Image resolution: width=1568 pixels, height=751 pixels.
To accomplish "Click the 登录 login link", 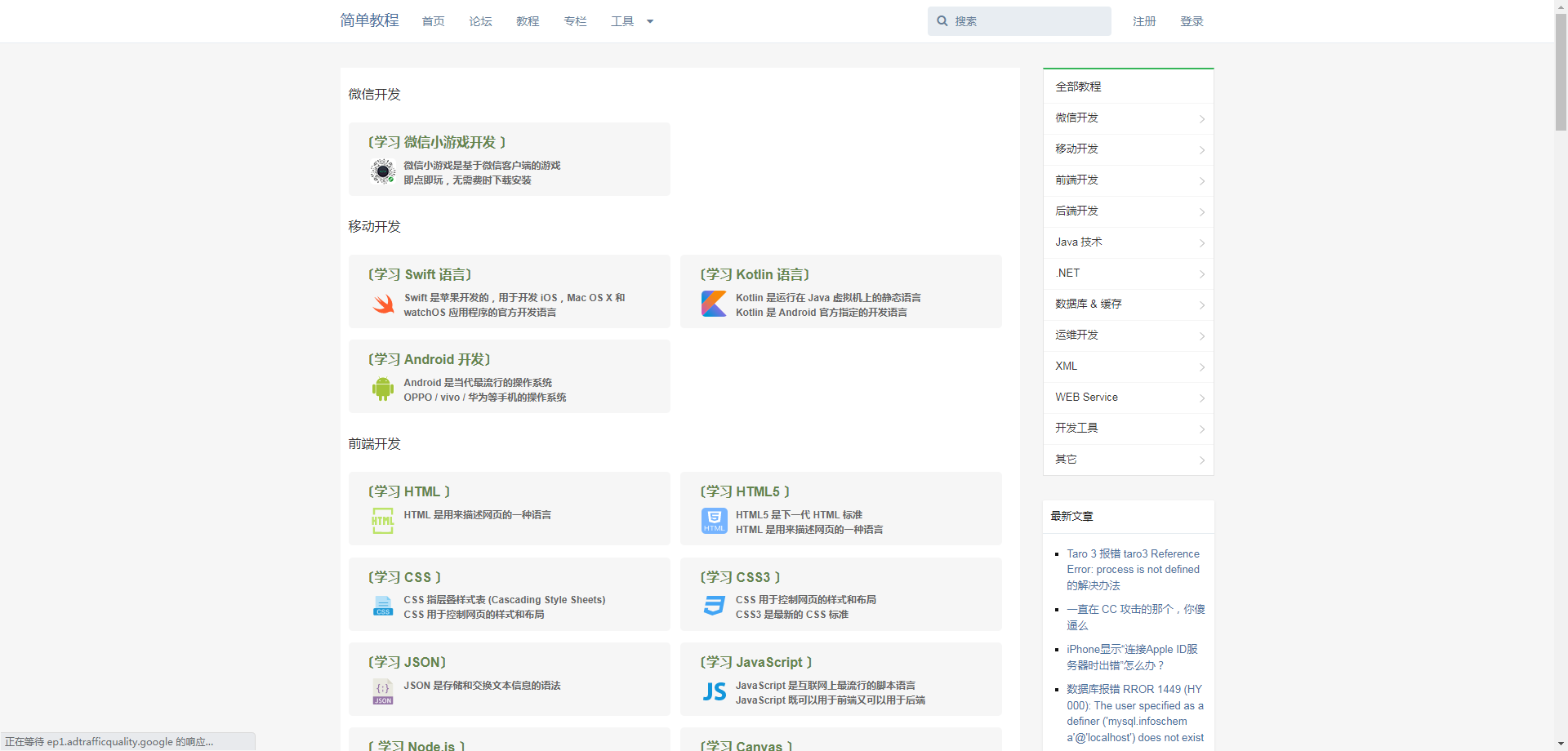I will [x=1192, y=21].
